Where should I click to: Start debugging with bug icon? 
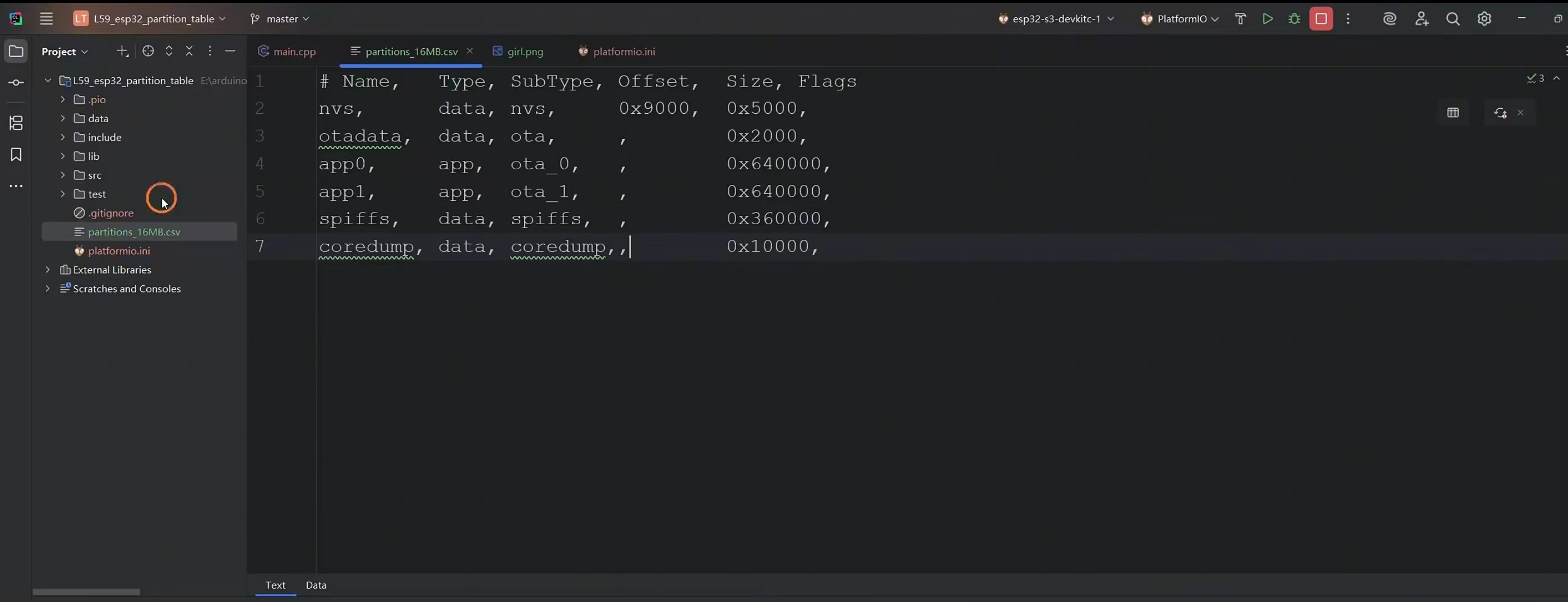tap(1294, 19)
